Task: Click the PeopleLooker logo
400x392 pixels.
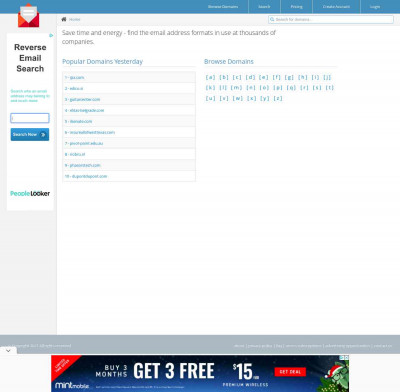Action: click(x=30, y=193)
